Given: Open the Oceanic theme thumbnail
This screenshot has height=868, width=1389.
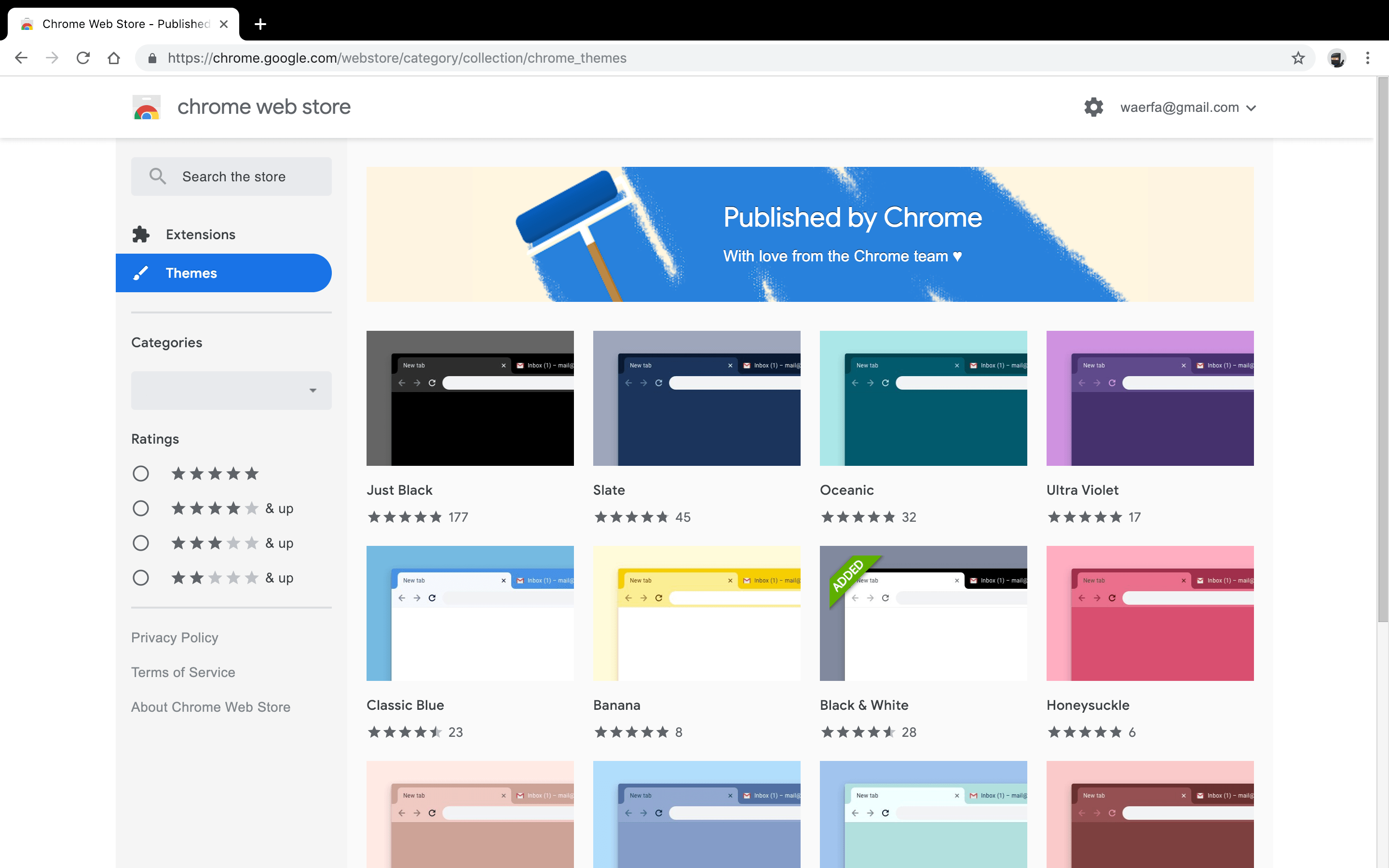Looking at the screenshot, I should tap(924, 398).
